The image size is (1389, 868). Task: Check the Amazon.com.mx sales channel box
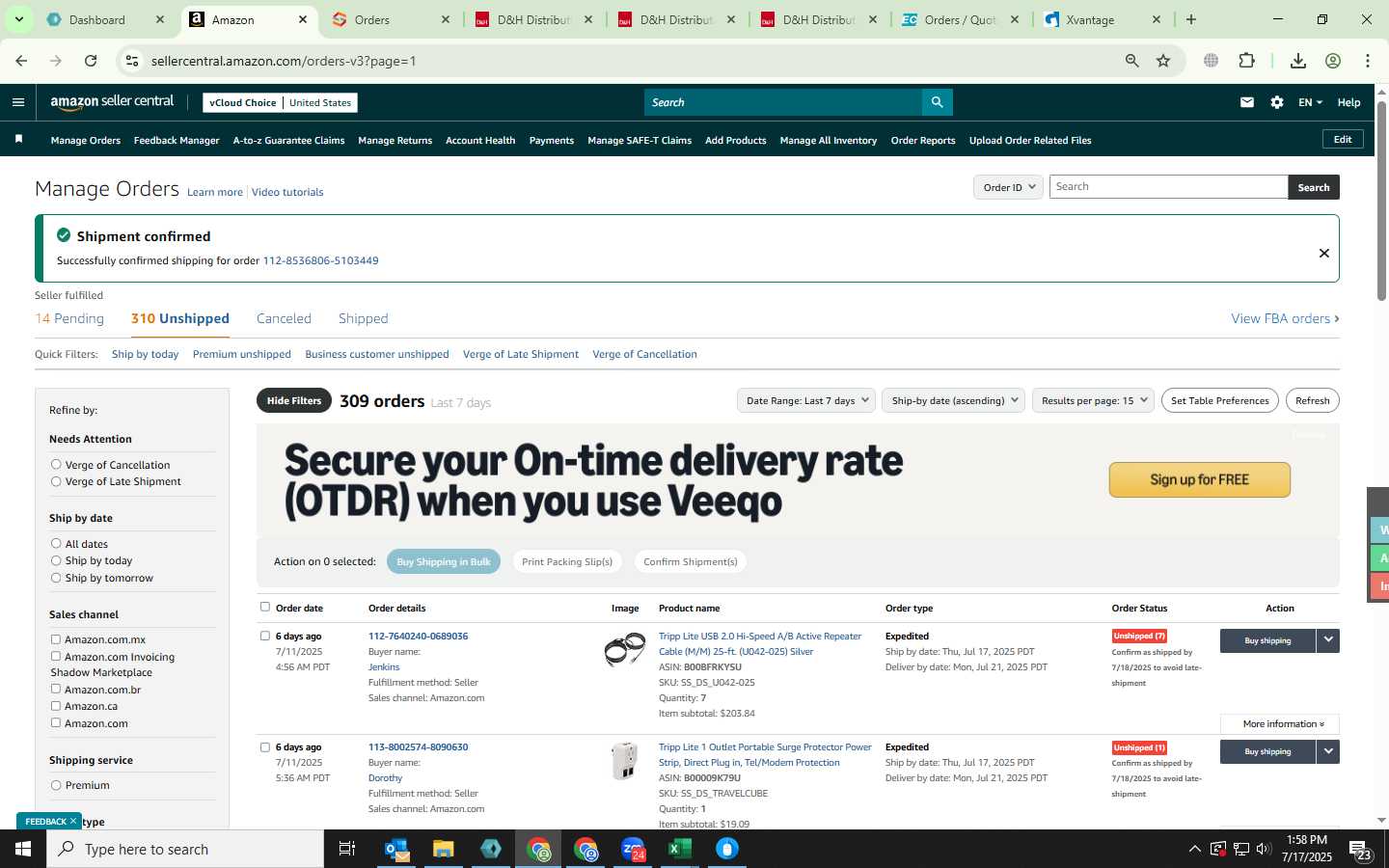coord(56,639)
